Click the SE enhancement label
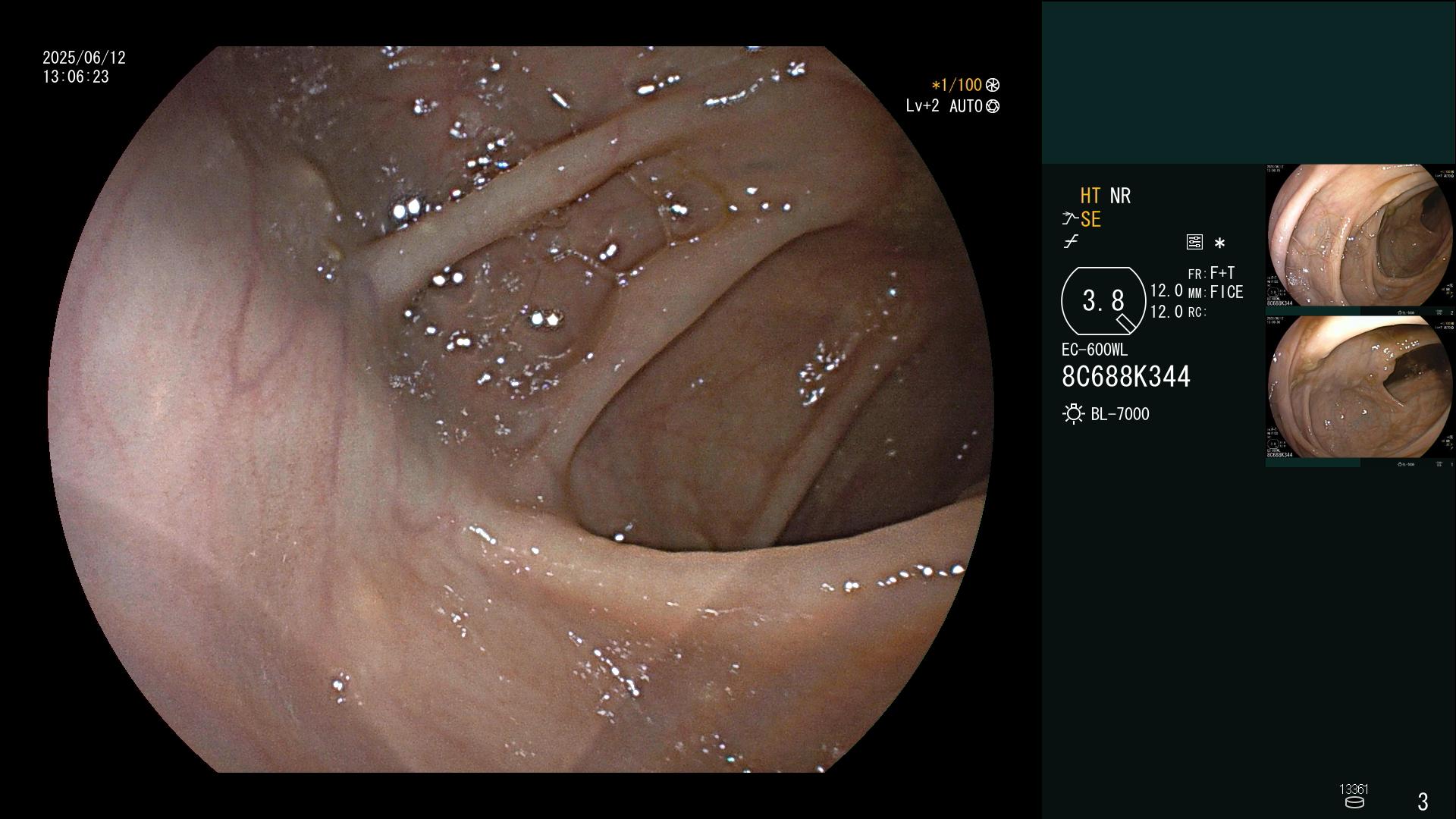 click(x=1090, y=219)
